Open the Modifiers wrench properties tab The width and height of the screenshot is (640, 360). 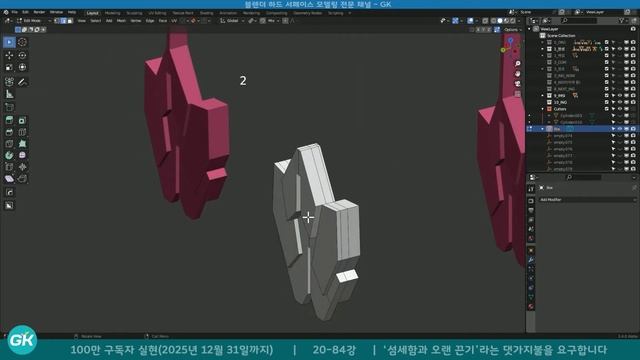[x=531, y=260]
